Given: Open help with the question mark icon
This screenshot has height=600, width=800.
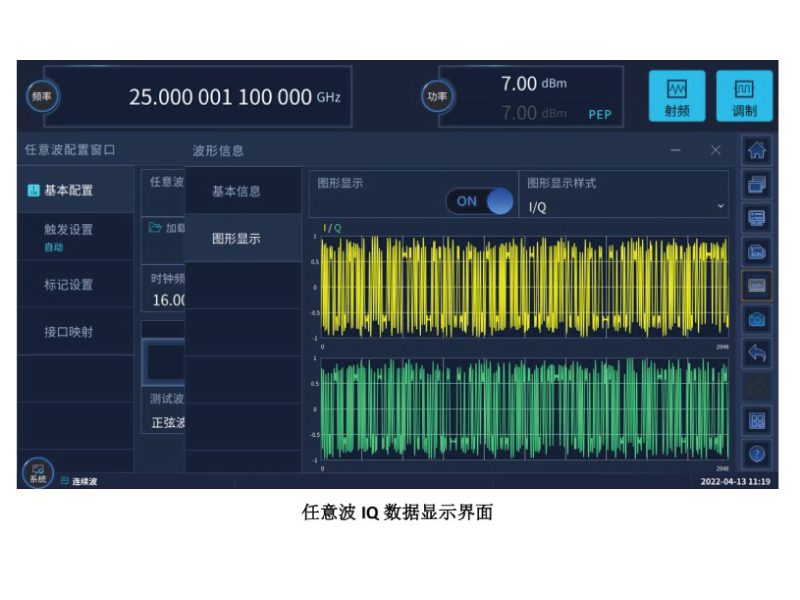Looking at the screenshot, I should tap(757, 454).
